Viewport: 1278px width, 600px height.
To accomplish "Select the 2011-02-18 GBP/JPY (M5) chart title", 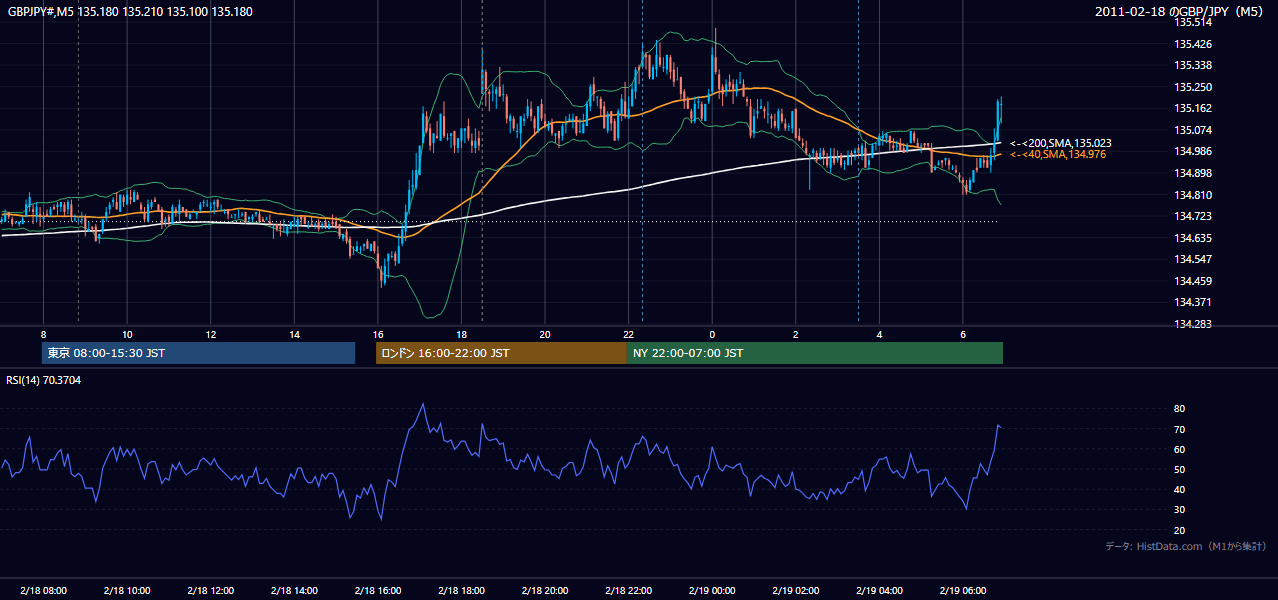I will (1180, 12).
